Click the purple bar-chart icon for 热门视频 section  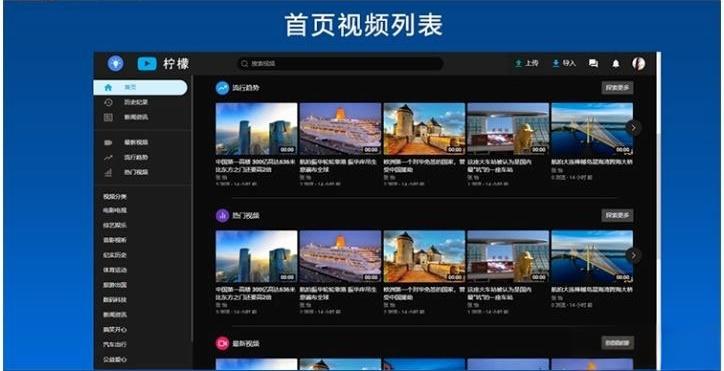(x=223, y=215)
